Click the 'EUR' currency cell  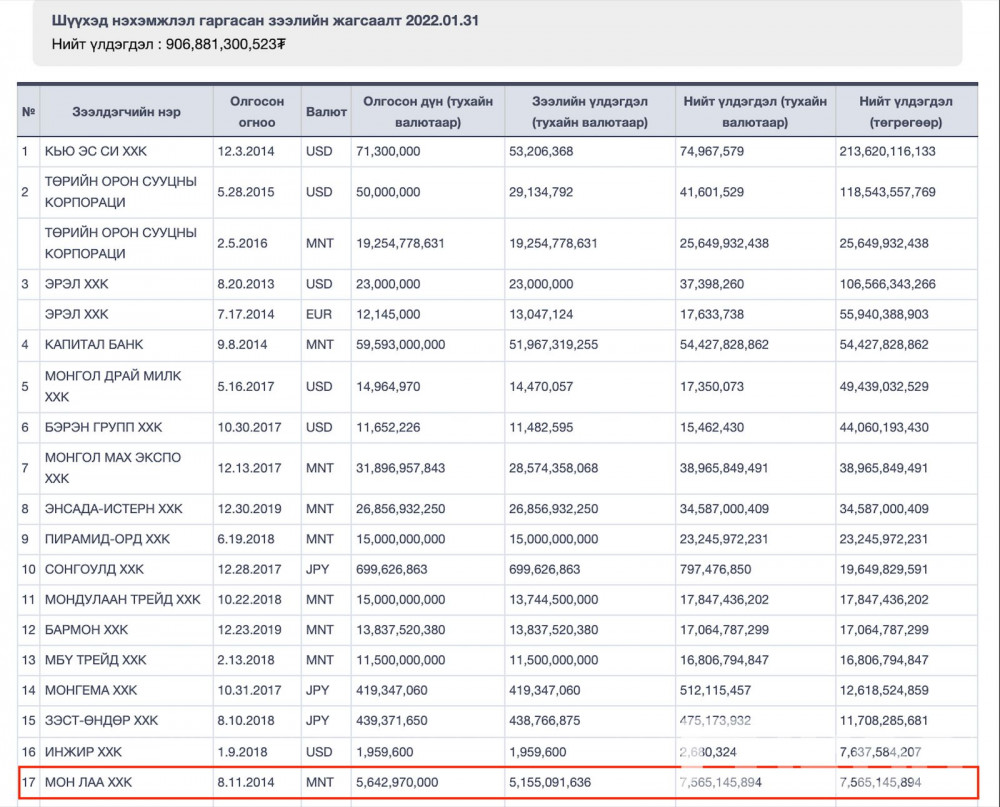[x=319, y=314]
